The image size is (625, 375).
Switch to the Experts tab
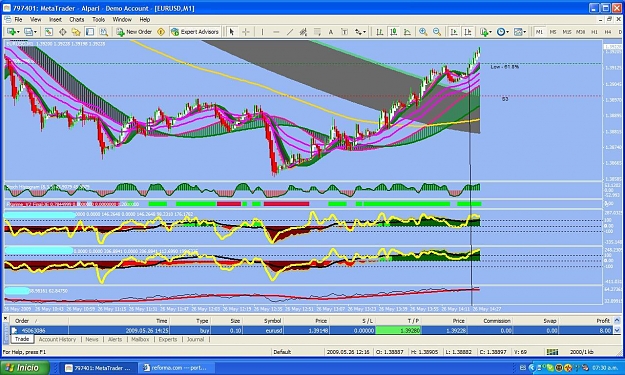coord(168,340)
